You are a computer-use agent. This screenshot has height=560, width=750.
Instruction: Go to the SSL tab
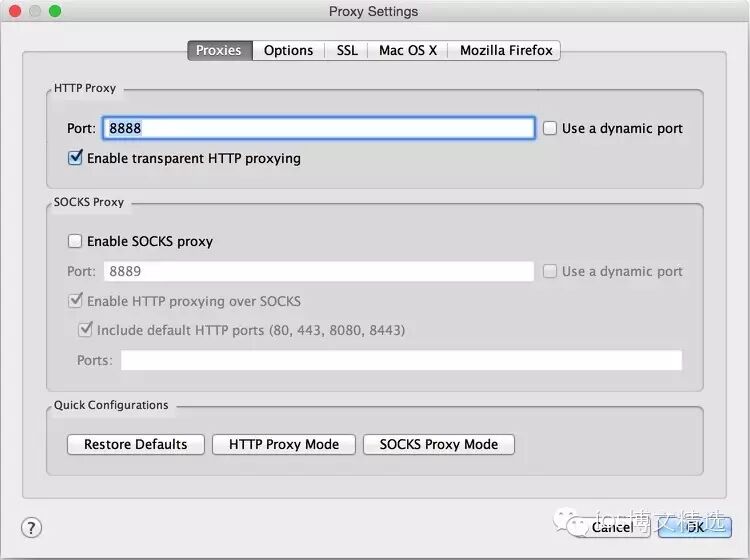[x=347, y=50]
